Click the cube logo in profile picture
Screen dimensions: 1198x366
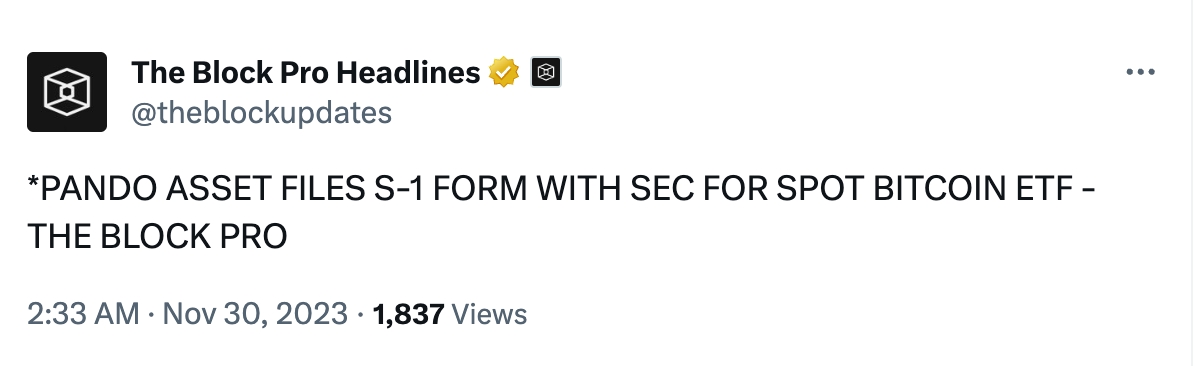(x=67, y=92)
